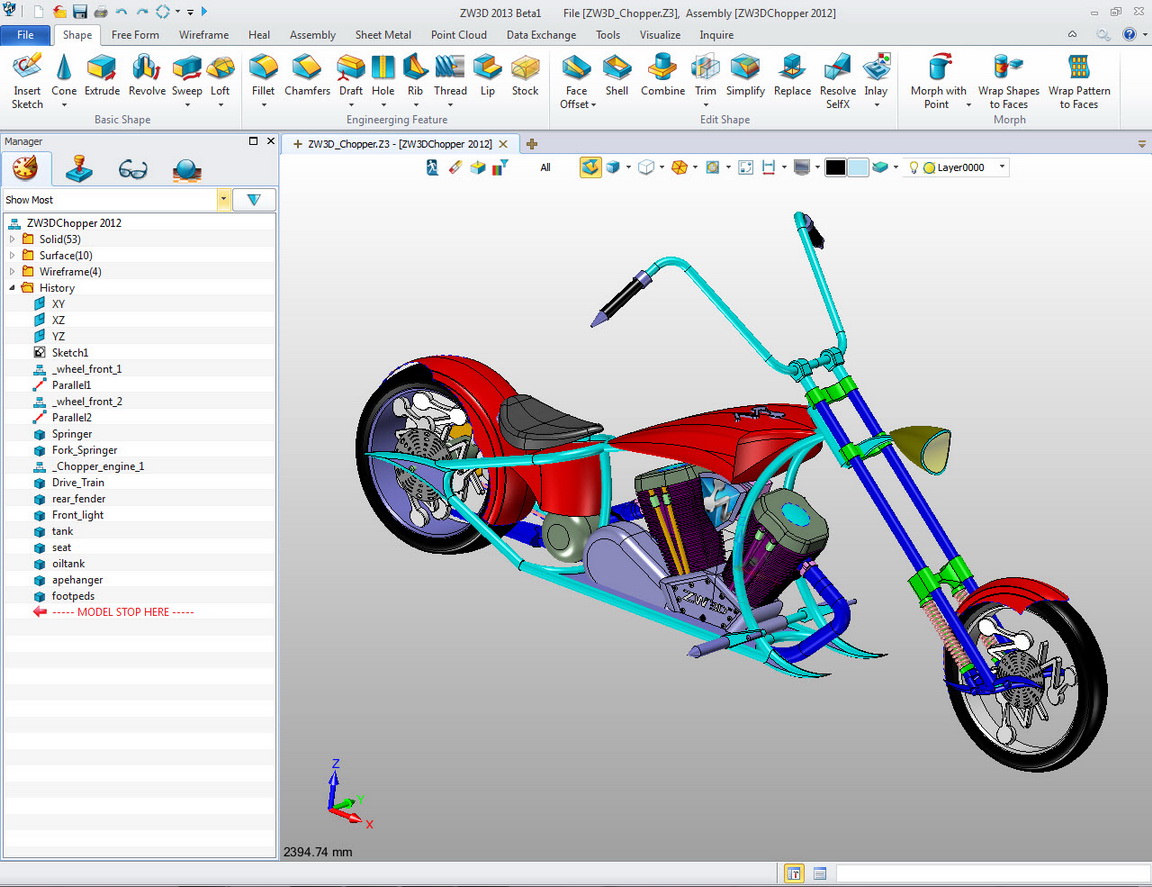Switch to the Visualize tab
This screenshot has height=887, width=1152.
[660, 35]
